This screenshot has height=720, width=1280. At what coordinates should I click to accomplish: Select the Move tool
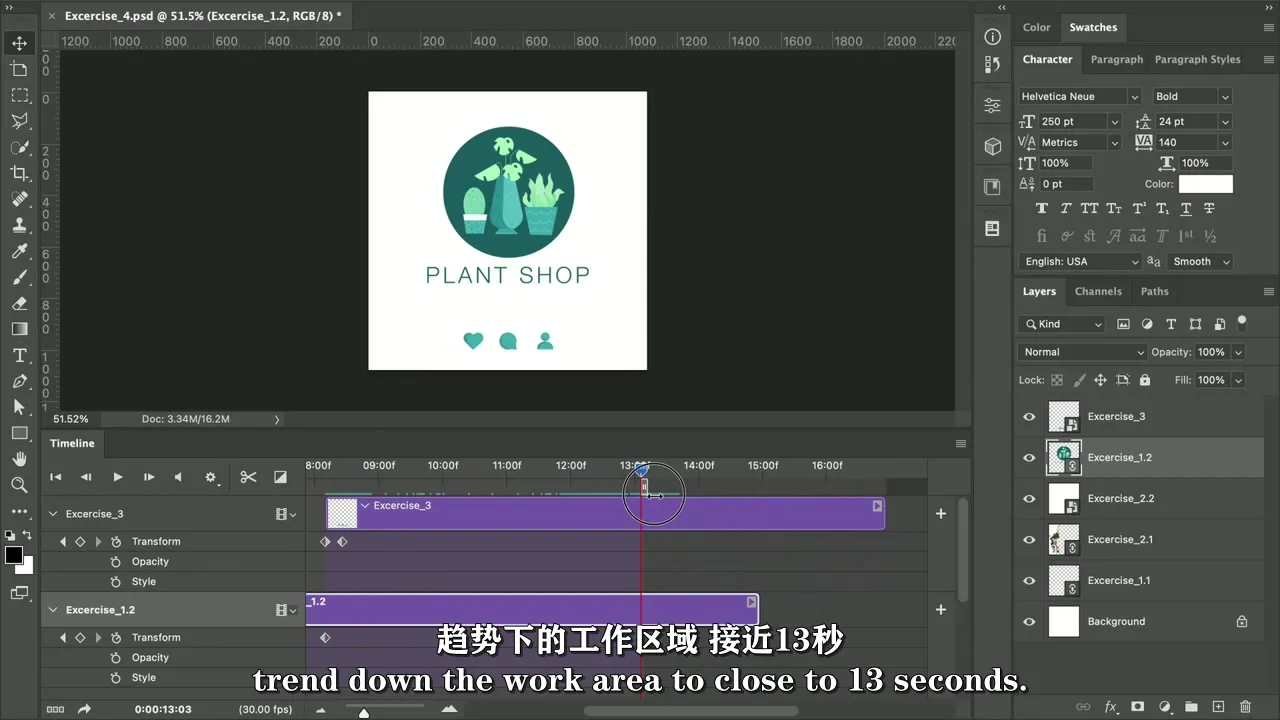tap(19, 43)
